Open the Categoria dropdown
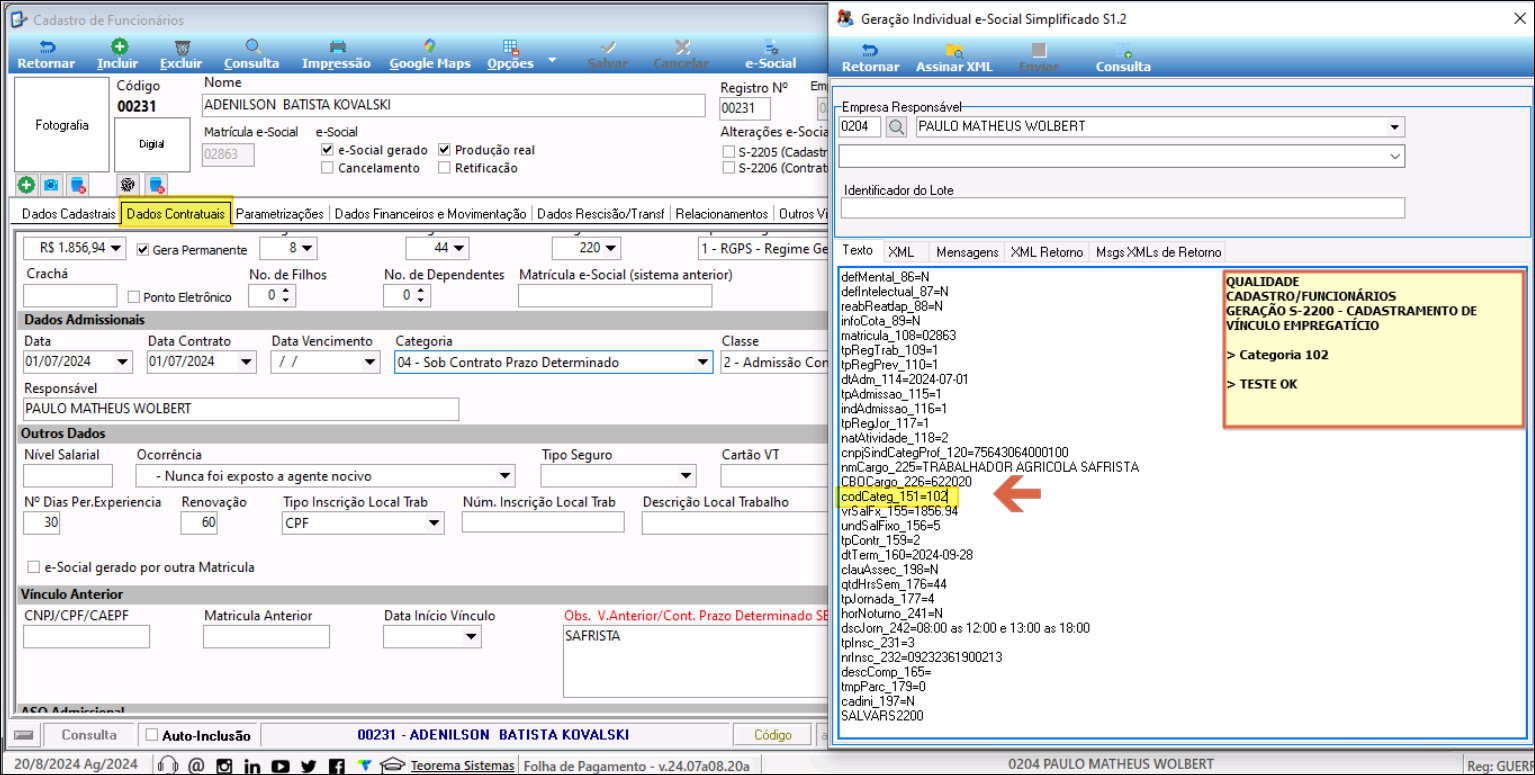This screenshot has width=1535, height=775. (703, 362)
